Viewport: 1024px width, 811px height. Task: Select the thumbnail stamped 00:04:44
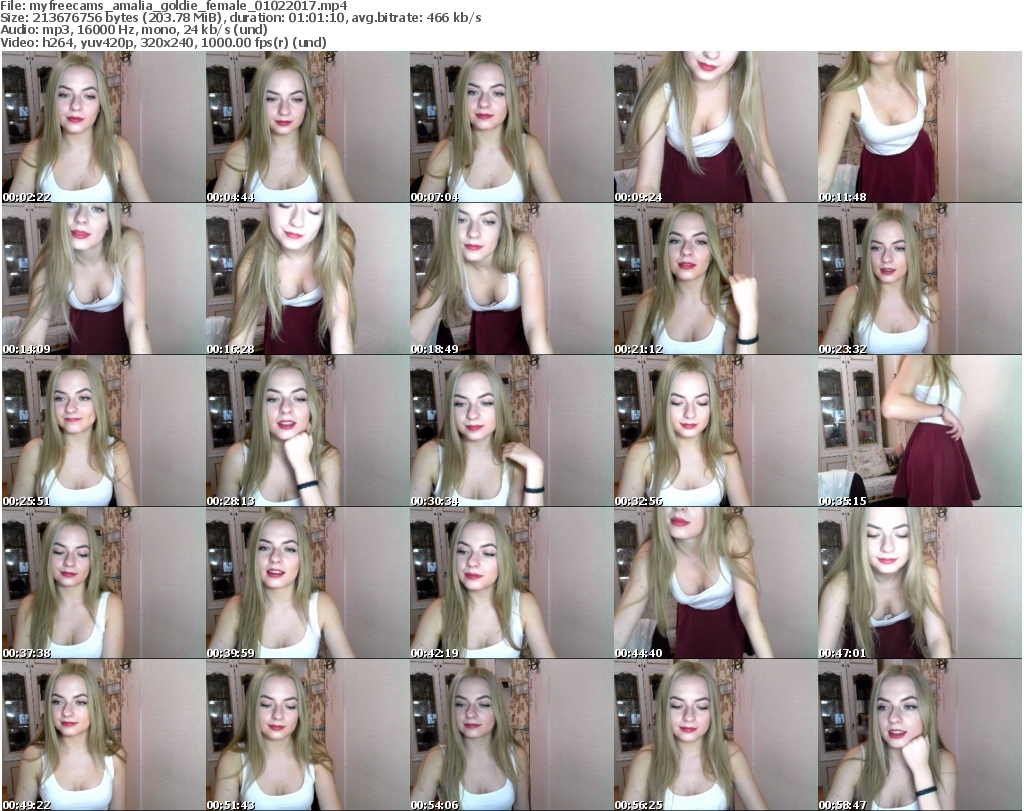coord(308,127)
